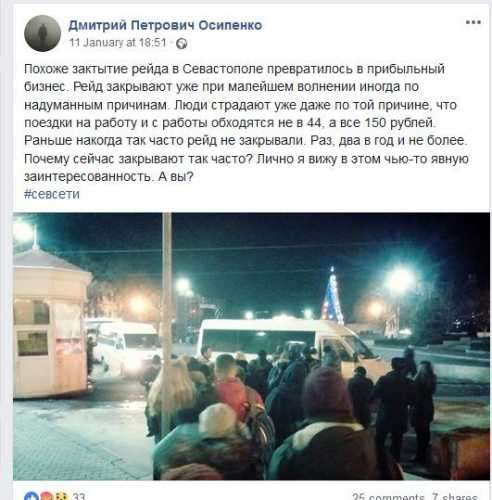View the 7 shares list

pos(455,497)
